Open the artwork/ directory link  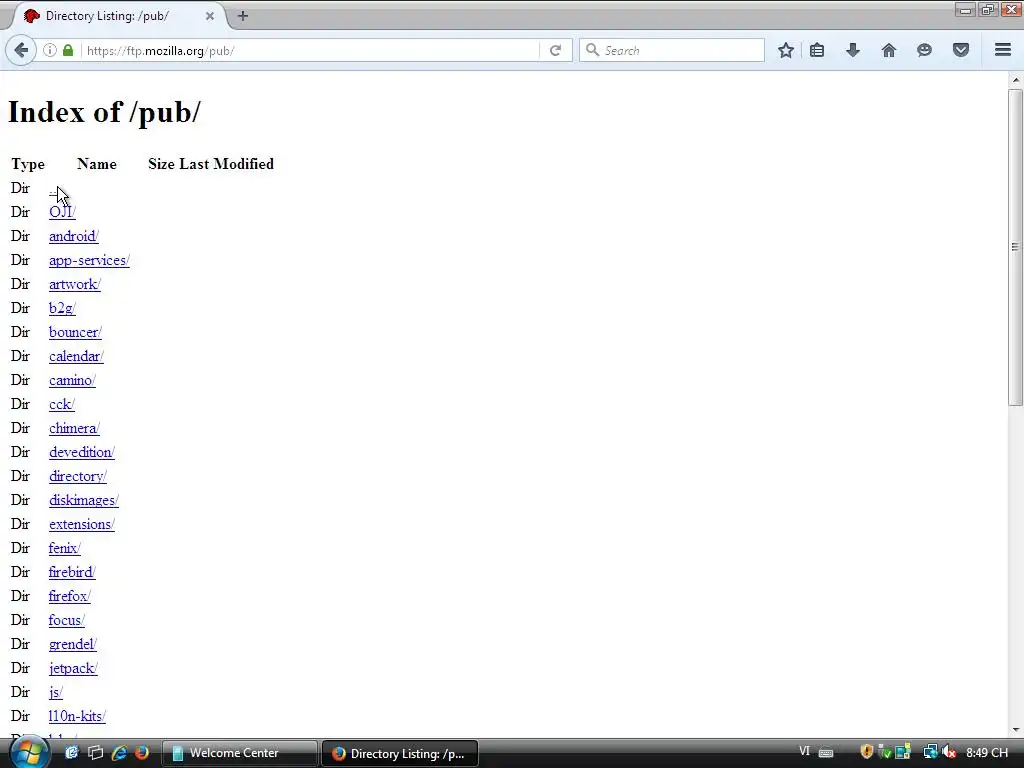(x=74, y=284)
